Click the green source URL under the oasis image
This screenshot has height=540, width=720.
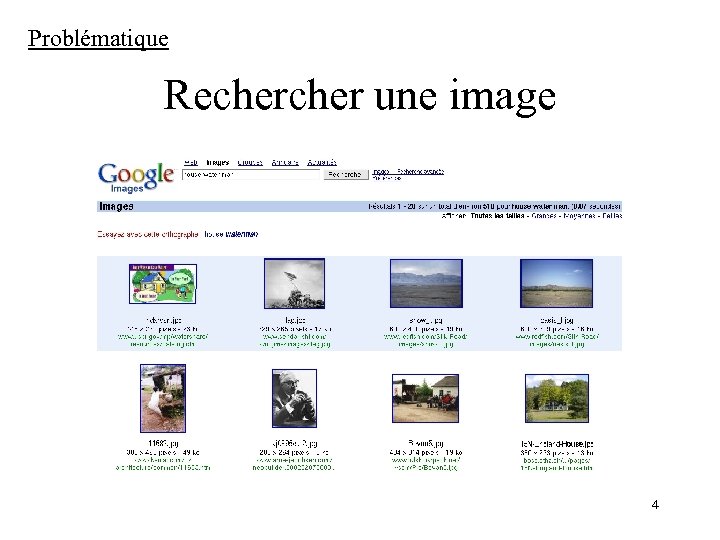[x=557, y=340]
